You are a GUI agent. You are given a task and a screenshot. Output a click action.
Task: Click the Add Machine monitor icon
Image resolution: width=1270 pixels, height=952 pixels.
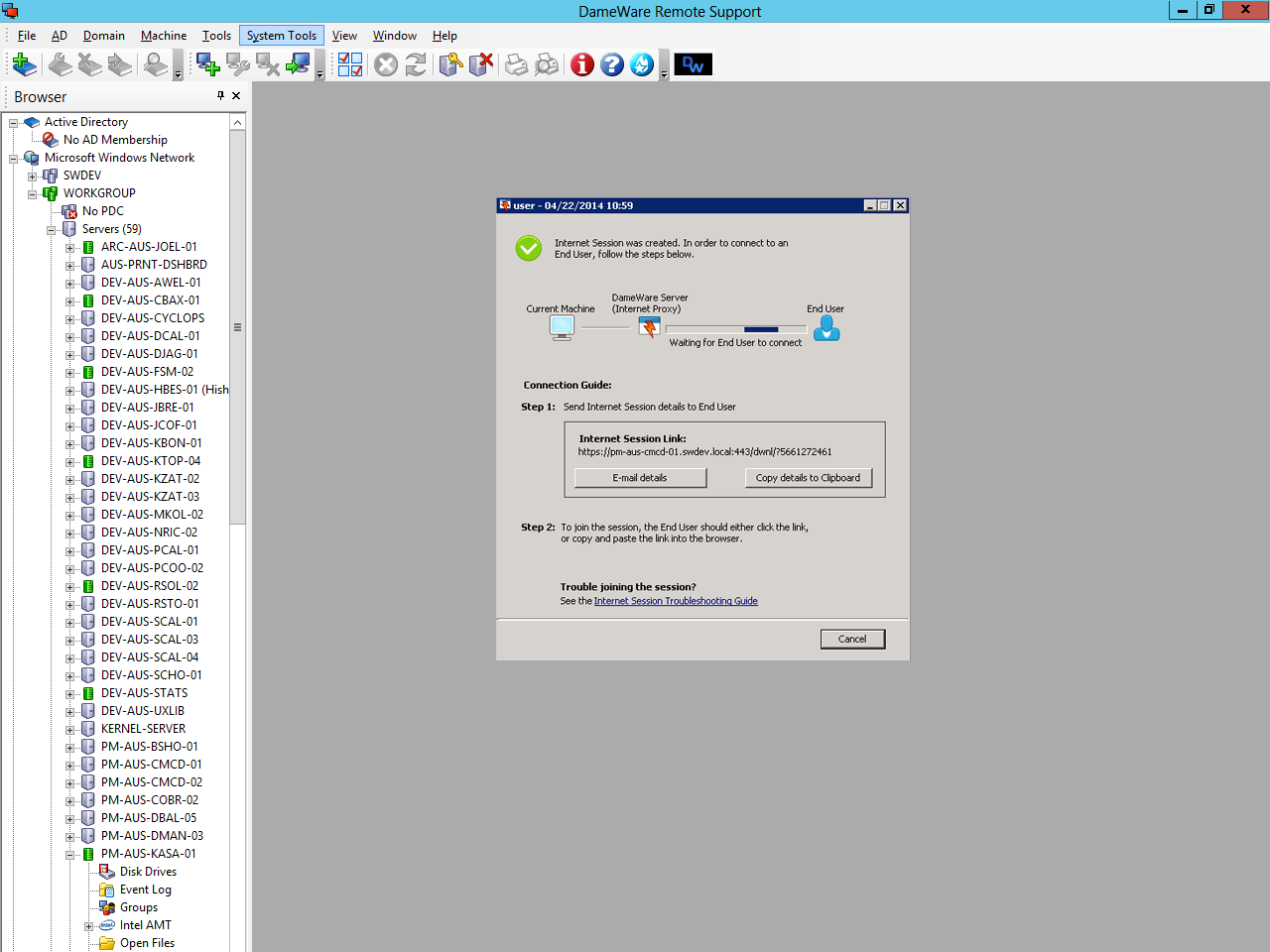(x=208, y=65)
